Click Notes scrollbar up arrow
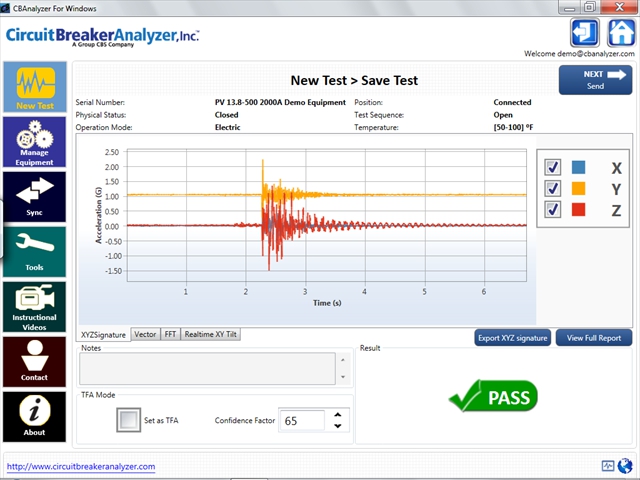This screenshot has width=640, height=480. click(x=343, y=360)
